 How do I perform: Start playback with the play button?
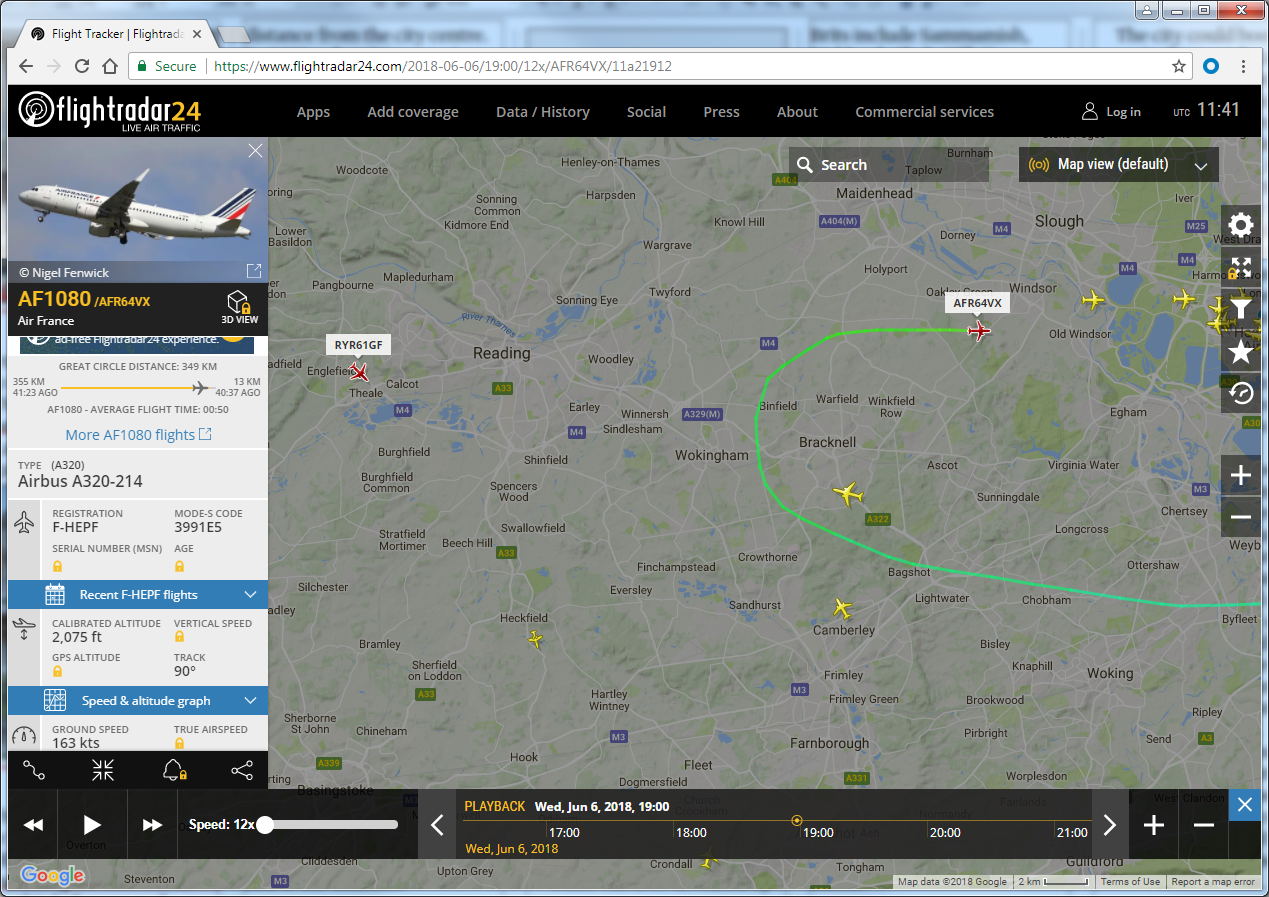point(92,825)
